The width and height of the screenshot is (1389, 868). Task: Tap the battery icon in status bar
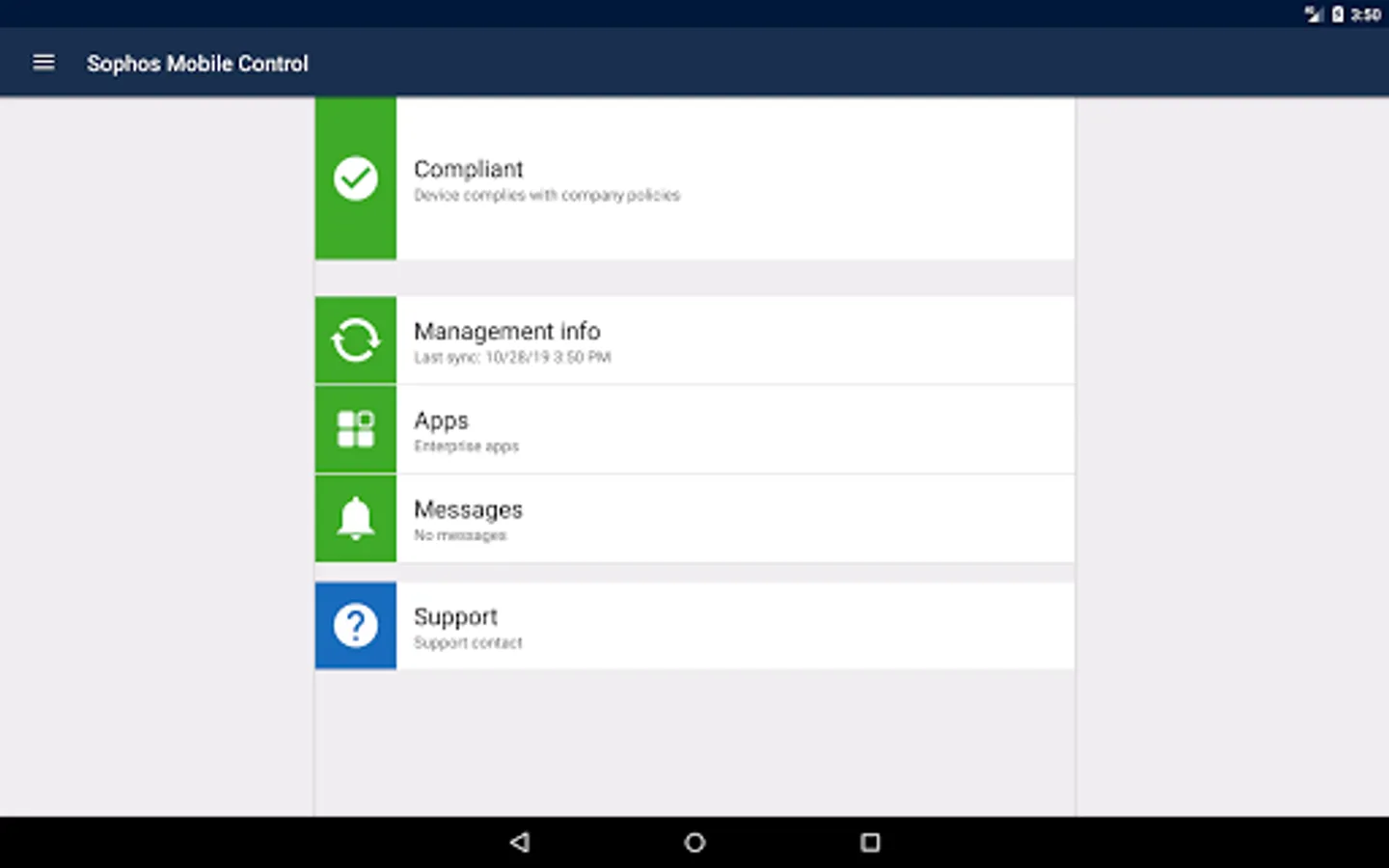point(1338,14)
